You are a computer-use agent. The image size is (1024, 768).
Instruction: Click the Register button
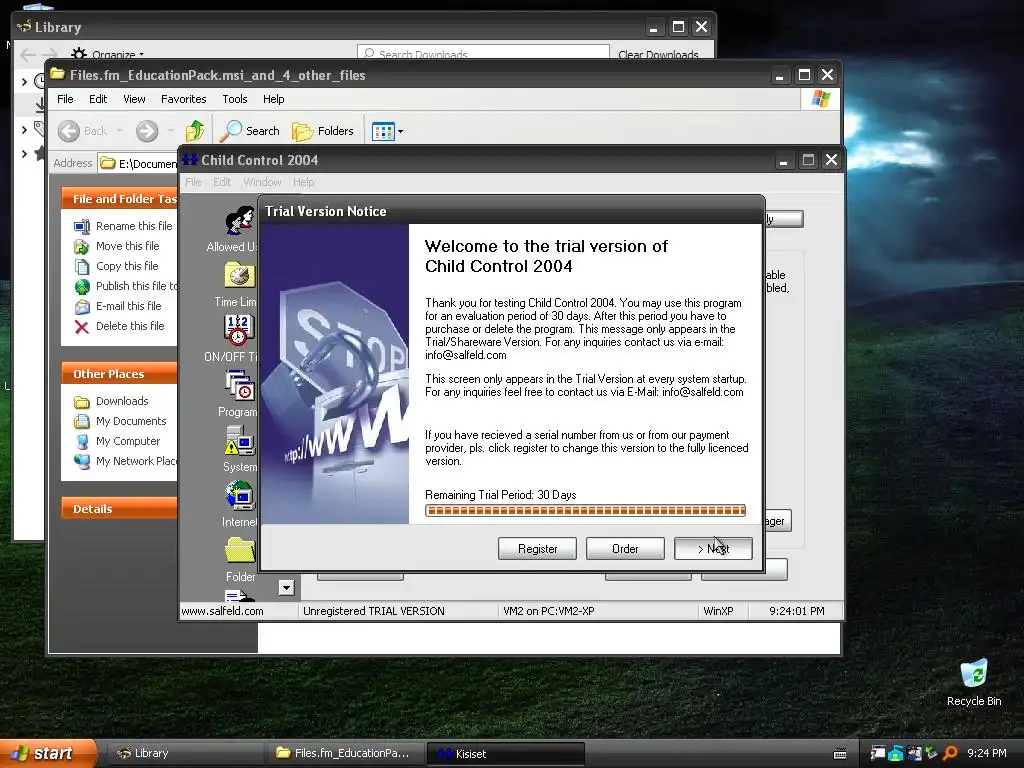pyautogui.click(x=537, y=549)
